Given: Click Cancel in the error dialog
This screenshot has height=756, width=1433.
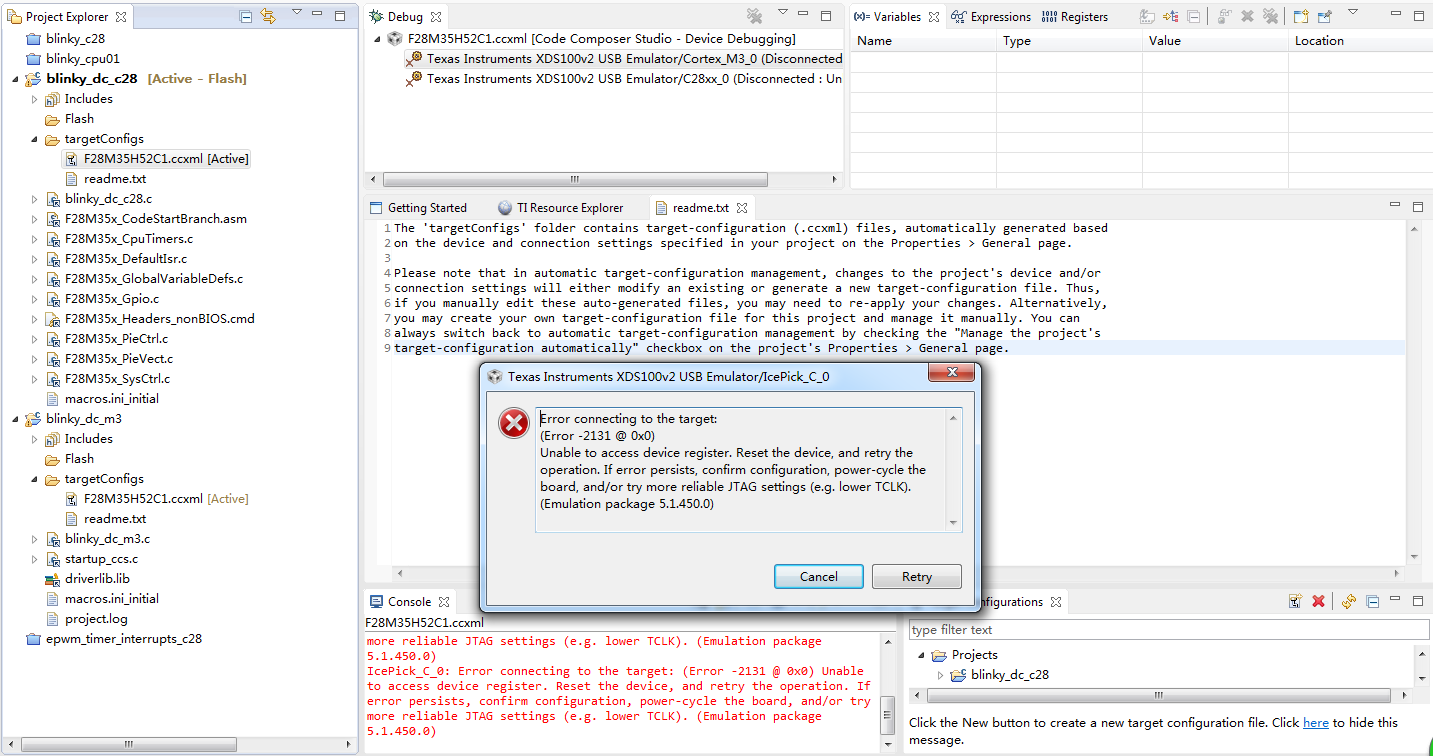Looking at the screenshot, I should [x=819, y=576].
